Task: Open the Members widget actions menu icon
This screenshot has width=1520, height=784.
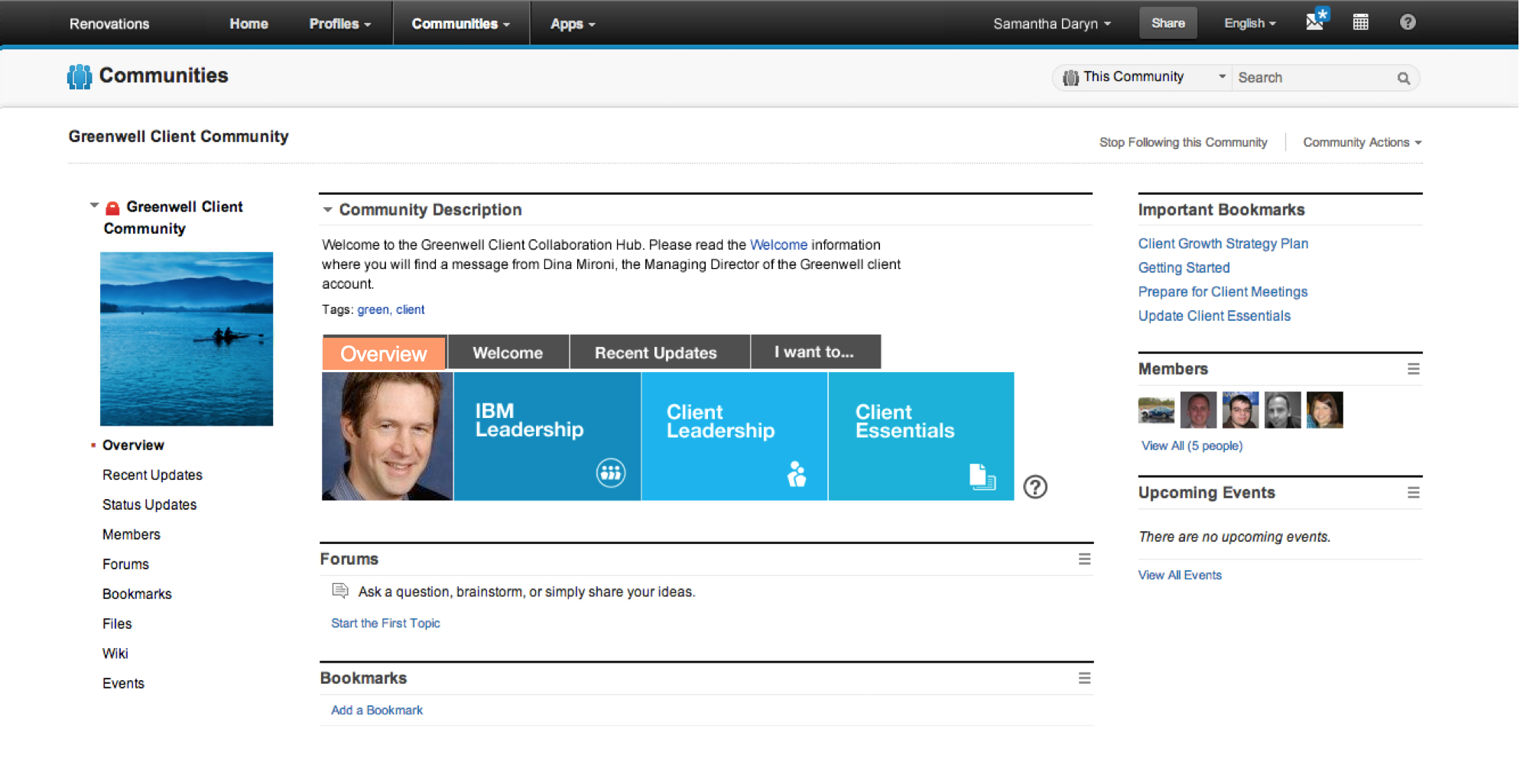Action: click(1413, 369)
